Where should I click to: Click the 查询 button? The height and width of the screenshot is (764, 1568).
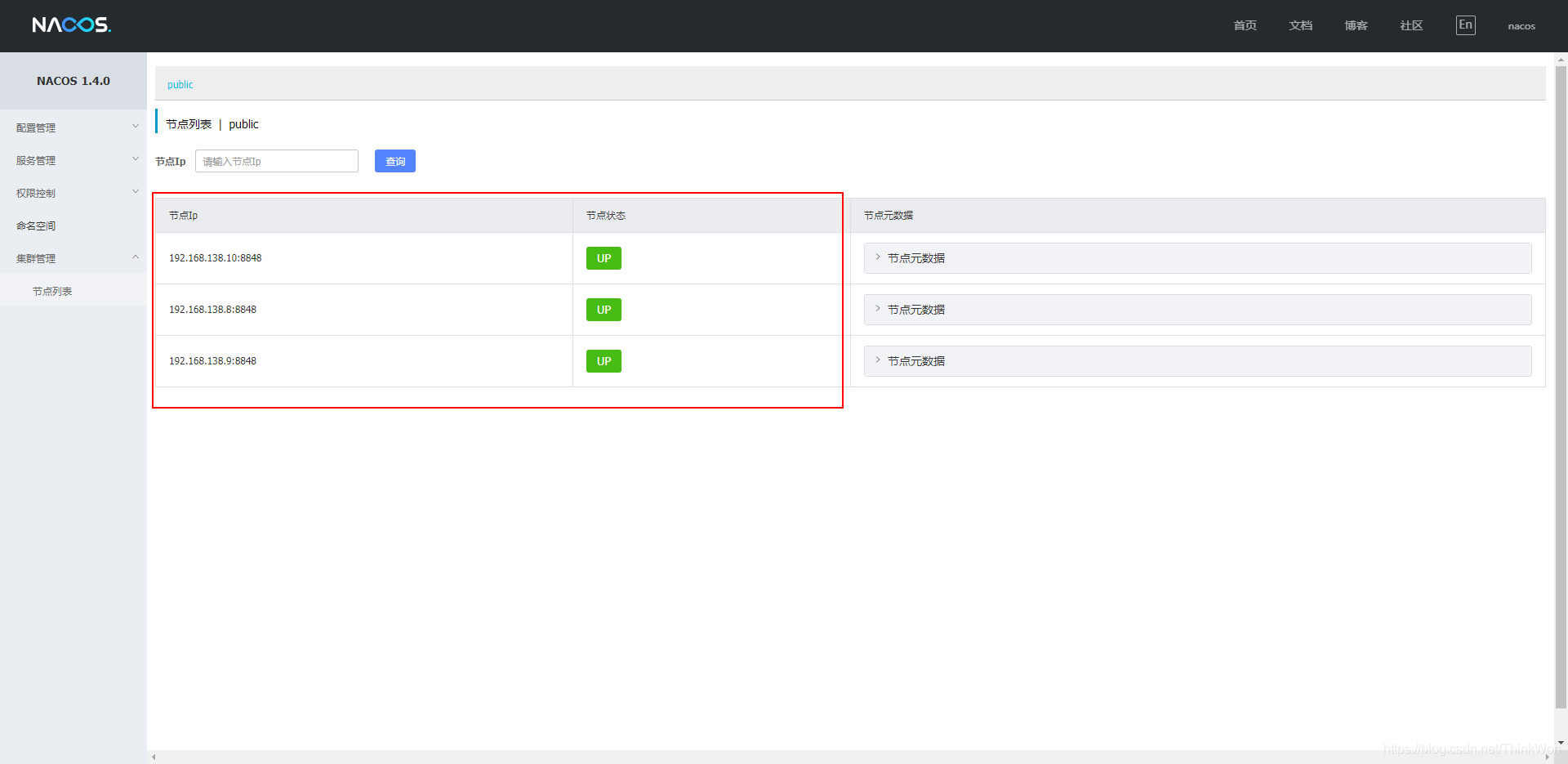395,161
